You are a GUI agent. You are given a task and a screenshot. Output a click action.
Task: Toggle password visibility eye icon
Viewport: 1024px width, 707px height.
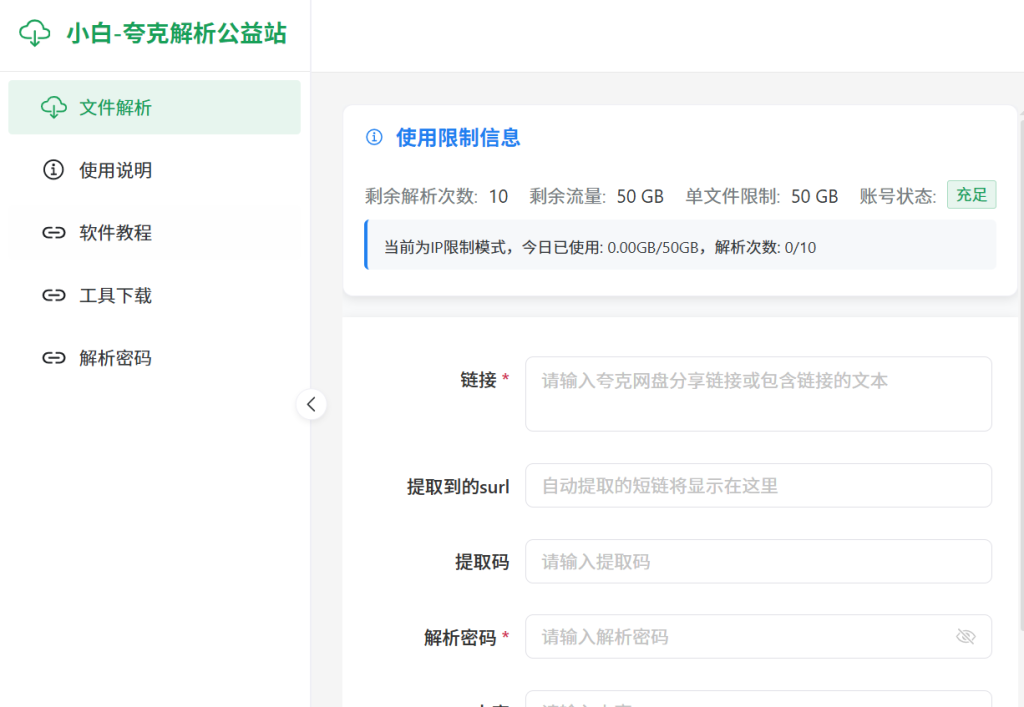(965, 636)
